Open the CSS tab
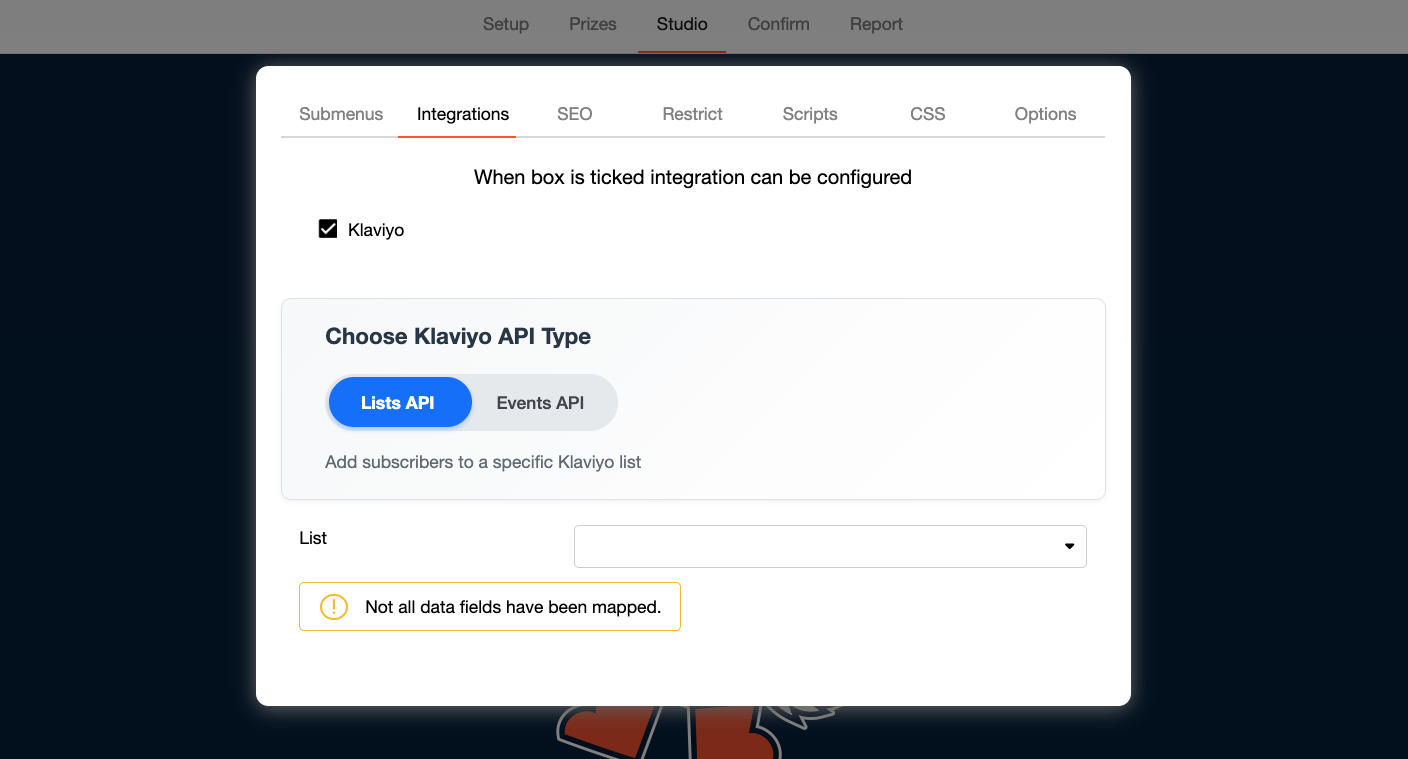 point(928,114)
